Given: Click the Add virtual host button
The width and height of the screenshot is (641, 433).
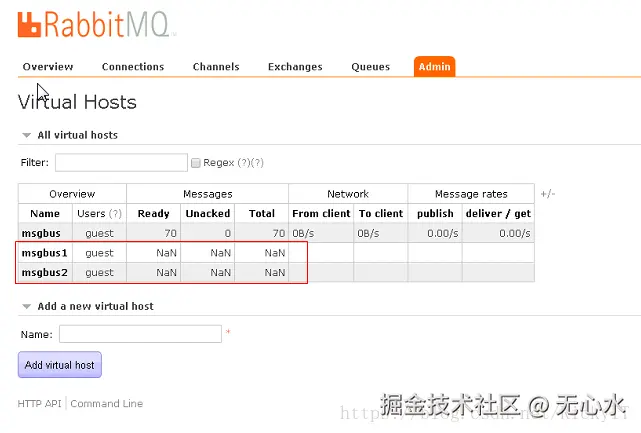Looking at the screenshot, I should click(60, 365).
